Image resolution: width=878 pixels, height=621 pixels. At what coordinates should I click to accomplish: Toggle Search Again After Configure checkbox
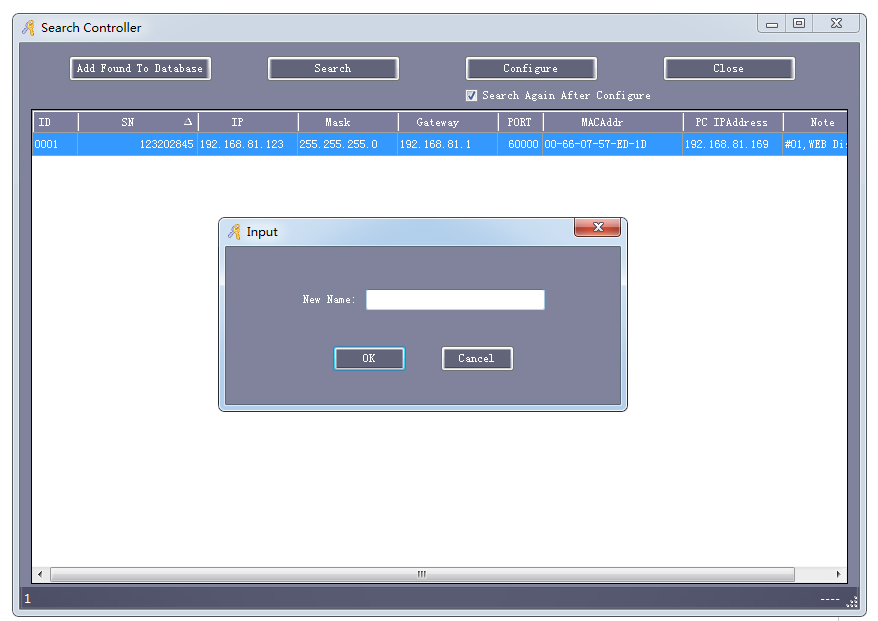point(472,96)
